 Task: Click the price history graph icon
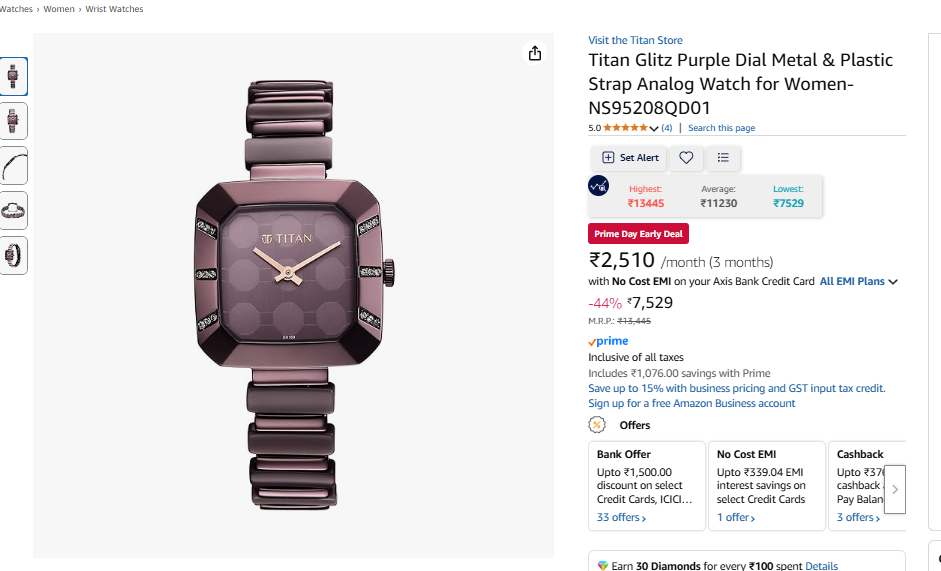coord(599,186)
